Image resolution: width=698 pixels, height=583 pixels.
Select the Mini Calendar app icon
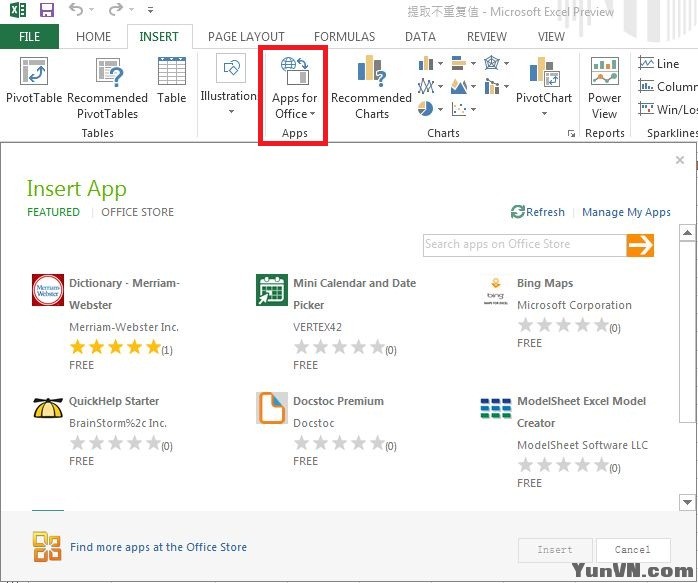tap(272, 290)
